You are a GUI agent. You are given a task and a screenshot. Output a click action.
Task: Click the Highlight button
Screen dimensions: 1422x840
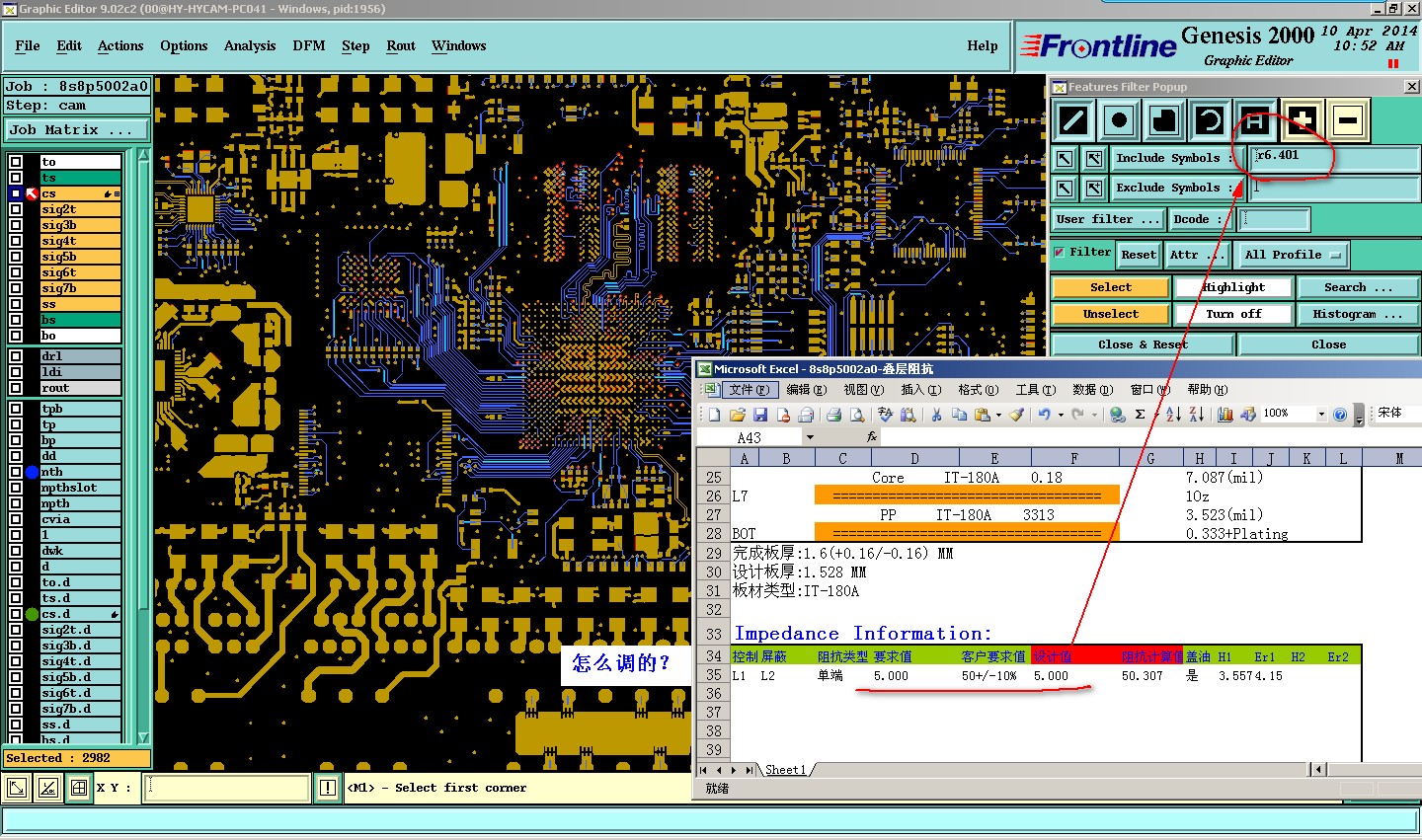(1233, 287)
